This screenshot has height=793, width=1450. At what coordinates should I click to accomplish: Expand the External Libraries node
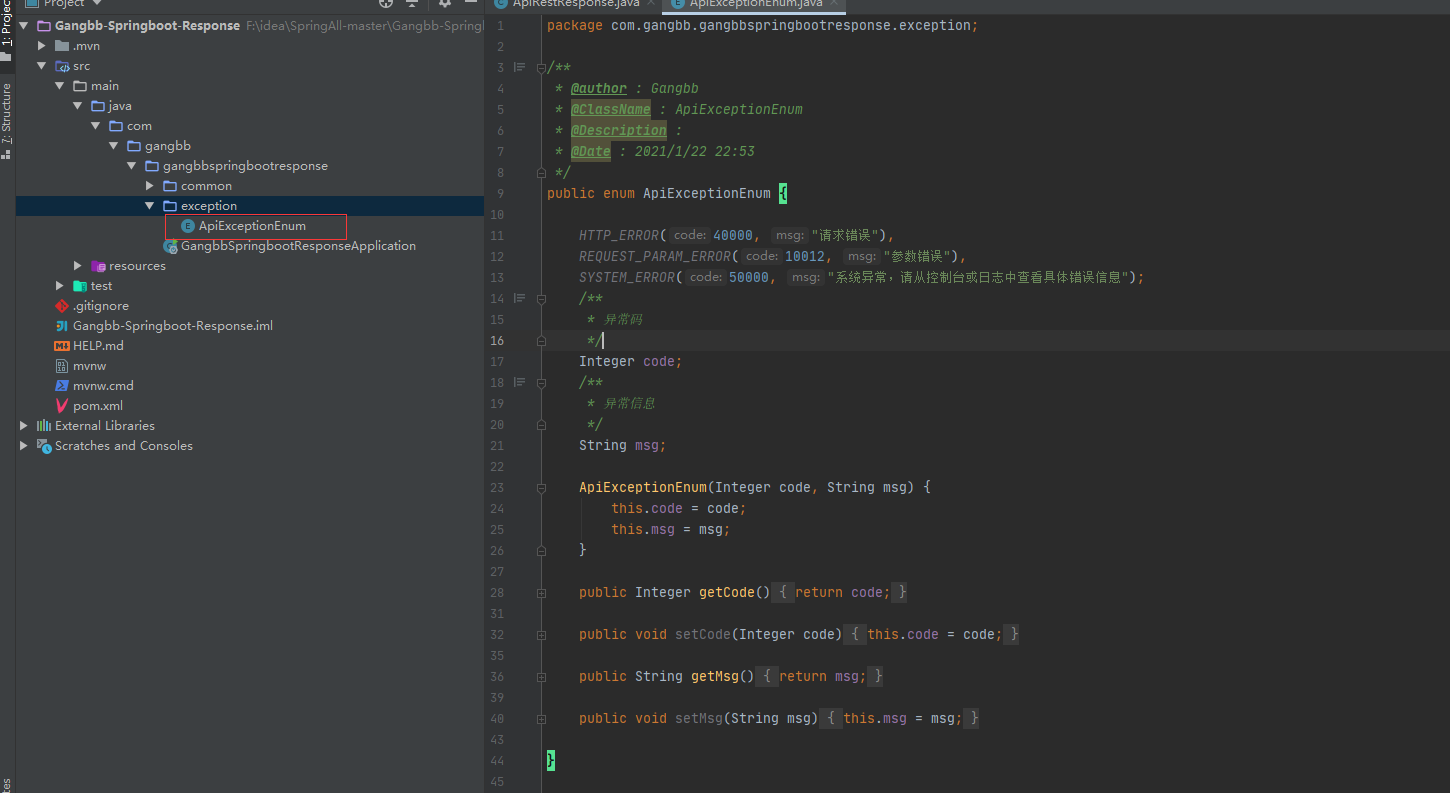click(x=24, y=426)
